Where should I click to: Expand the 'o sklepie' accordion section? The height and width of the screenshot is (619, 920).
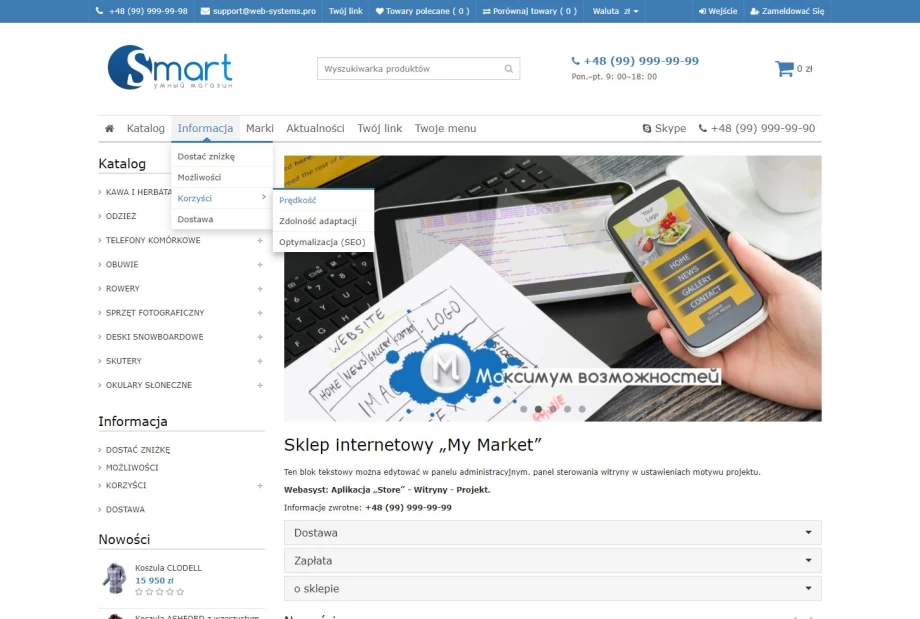click(x=552, y=589)
